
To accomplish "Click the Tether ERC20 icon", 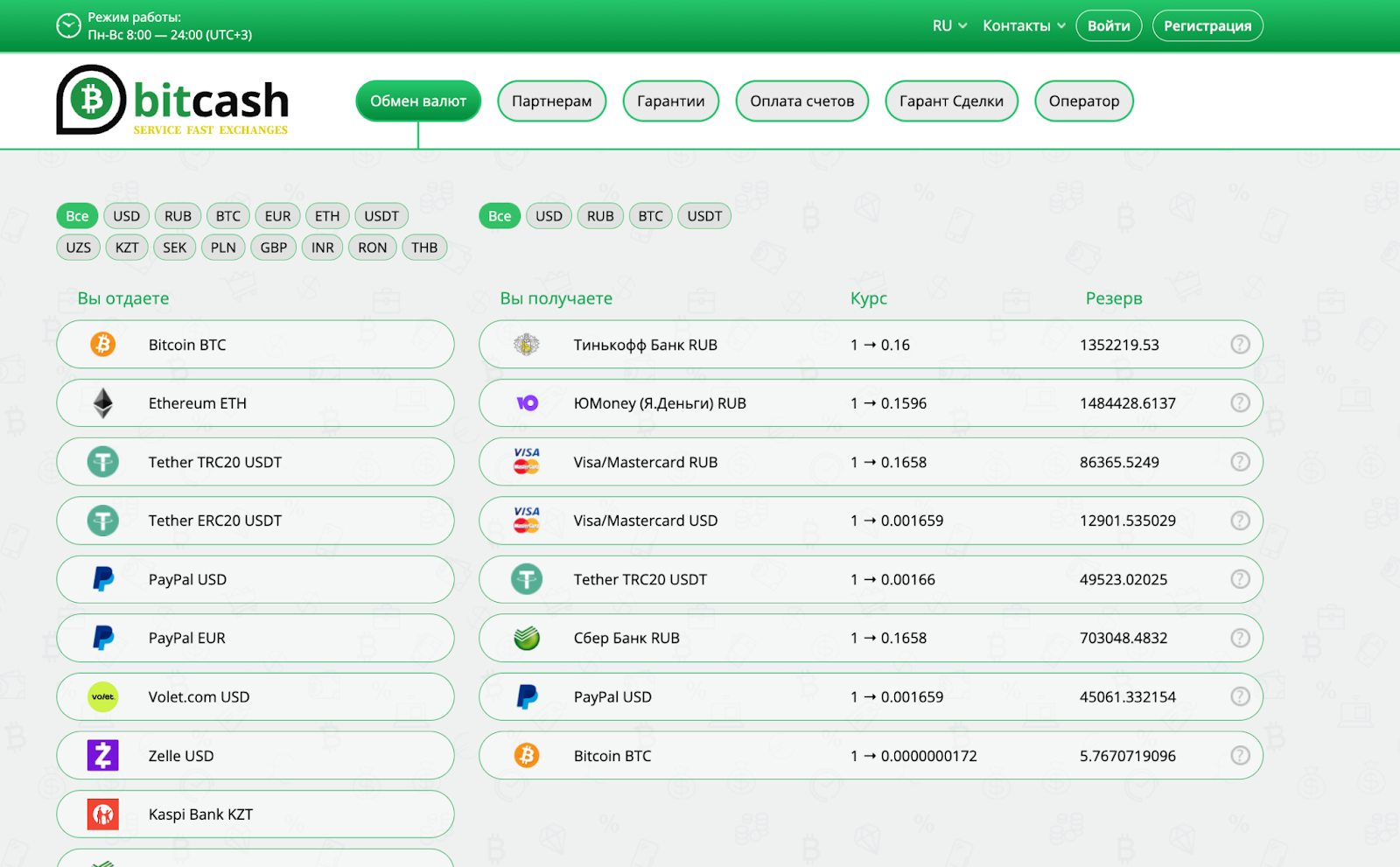I will click(103, 521).
